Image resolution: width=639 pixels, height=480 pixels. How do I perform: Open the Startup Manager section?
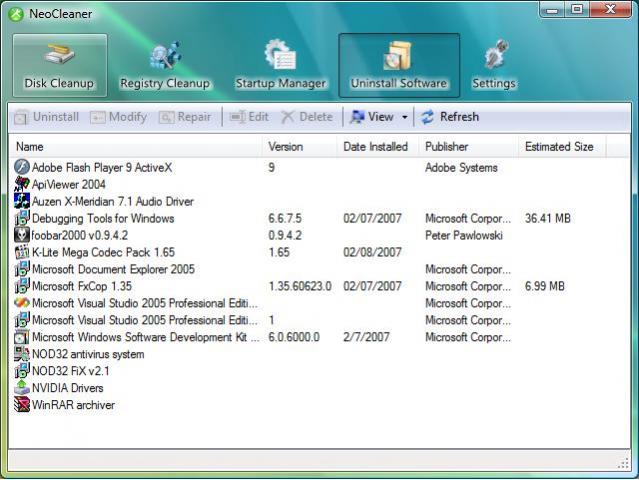(280, 65)
